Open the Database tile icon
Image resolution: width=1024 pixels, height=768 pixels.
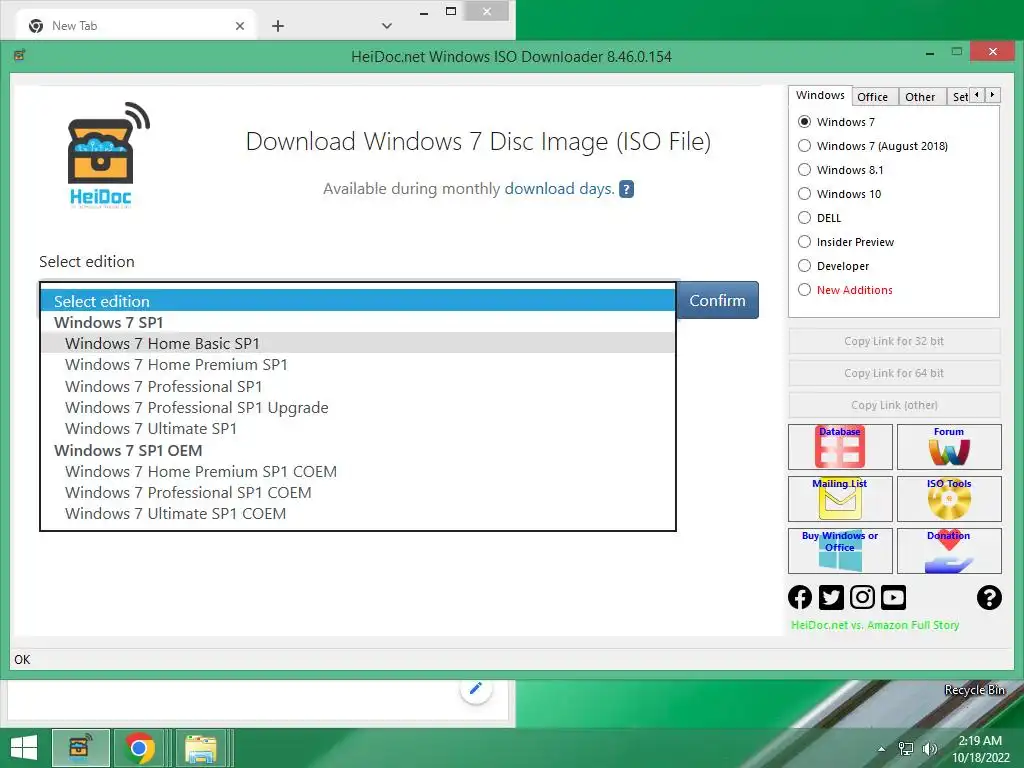tap(840, 447)
